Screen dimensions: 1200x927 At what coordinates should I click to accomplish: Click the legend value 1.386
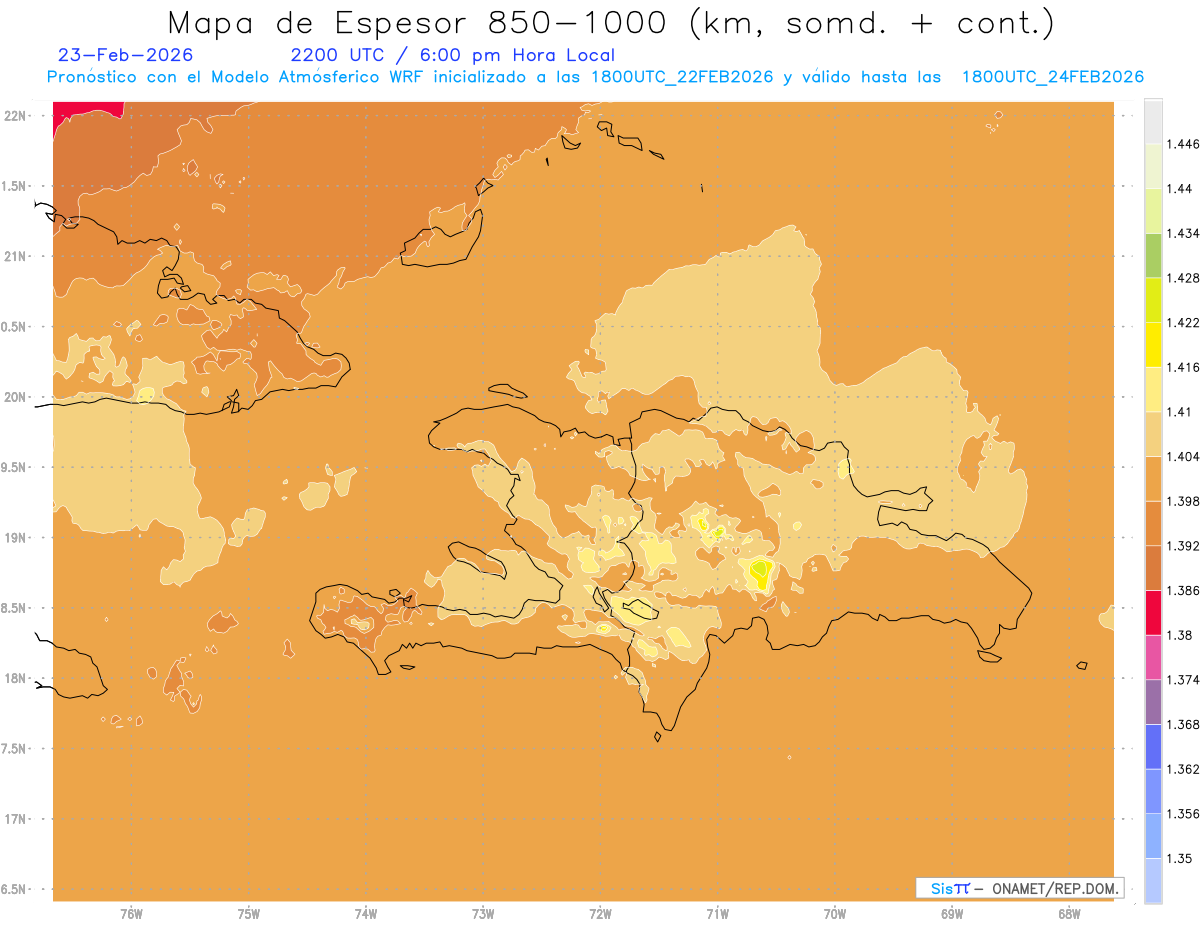pyautogui.click(x=1185, y=591)
